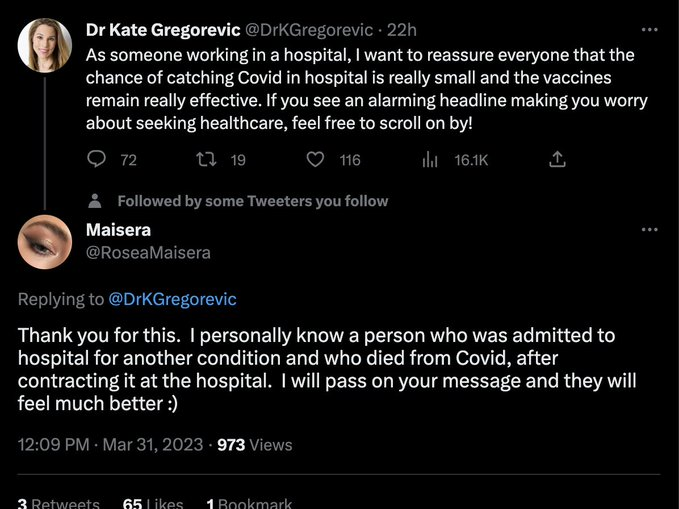Follow the @DrKGregorevic link in Replying to

coord(172,299)
